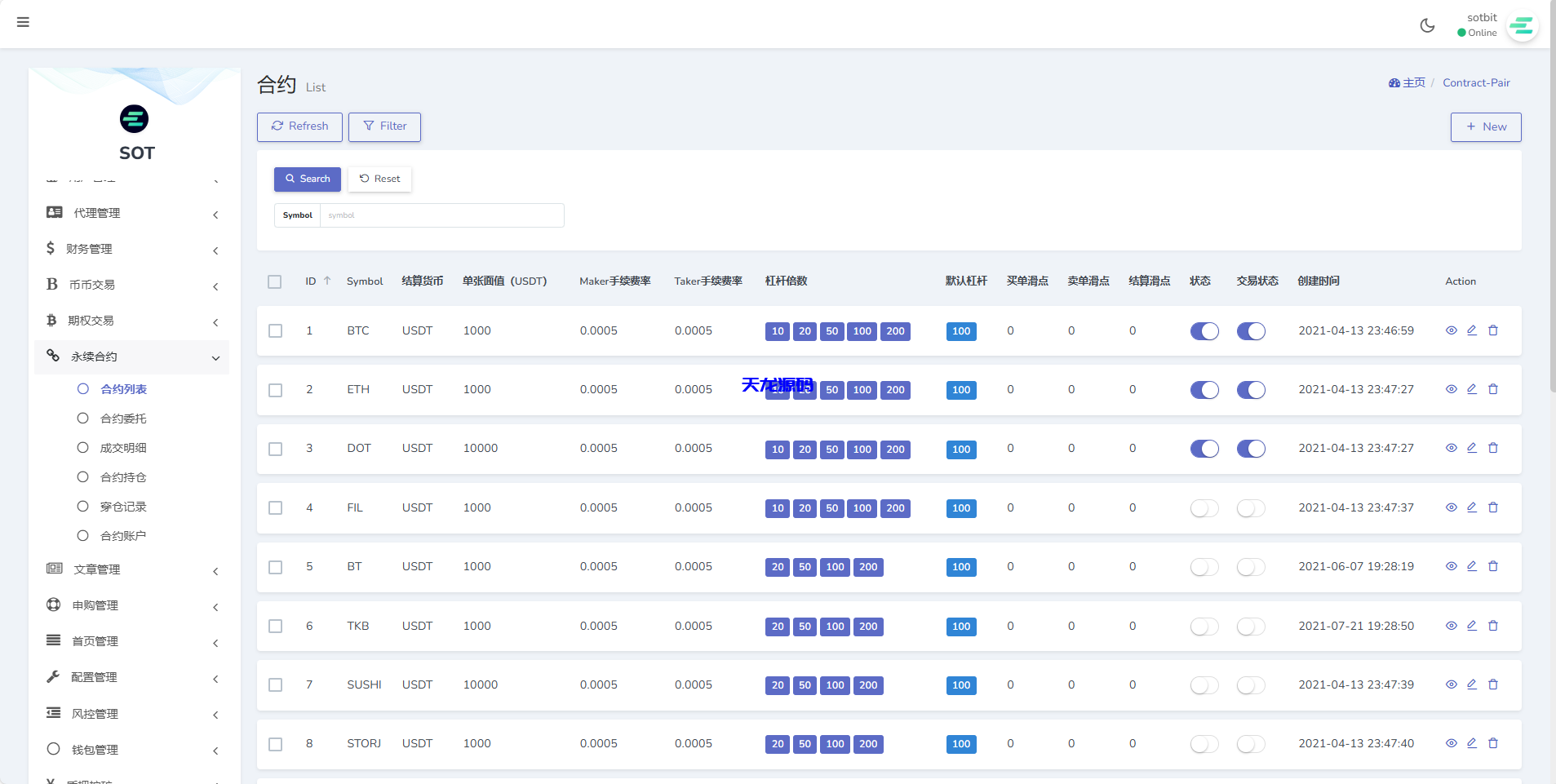
Task: Open the 合约委托 submenu item
Action: click(x=123, y=419)
